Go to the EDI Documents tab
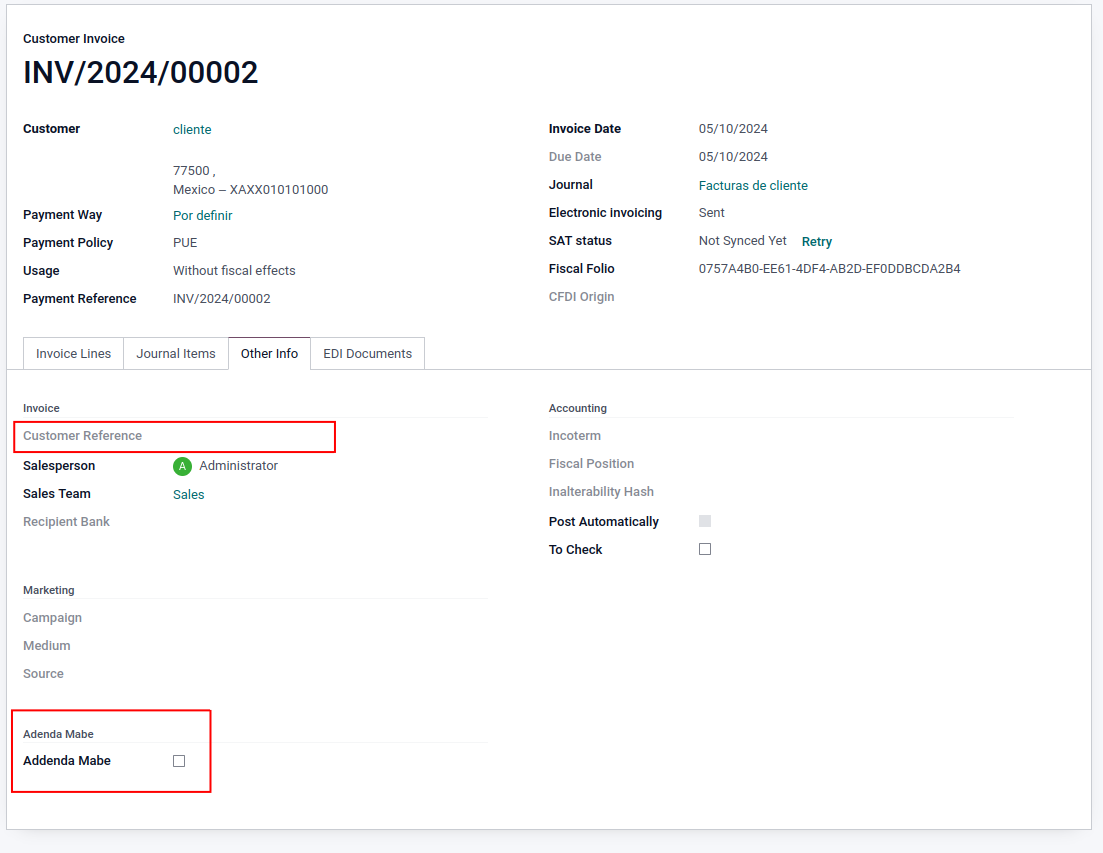The height and width of the screenshot is (853, 1103). click(x=367, y=354)
